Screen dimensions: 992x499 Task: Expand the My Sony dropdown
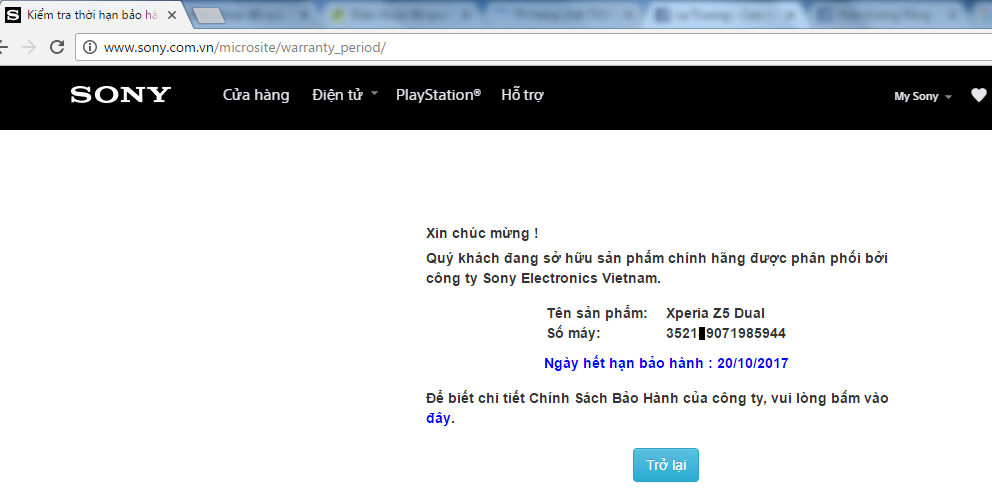[x=922, y=96]
